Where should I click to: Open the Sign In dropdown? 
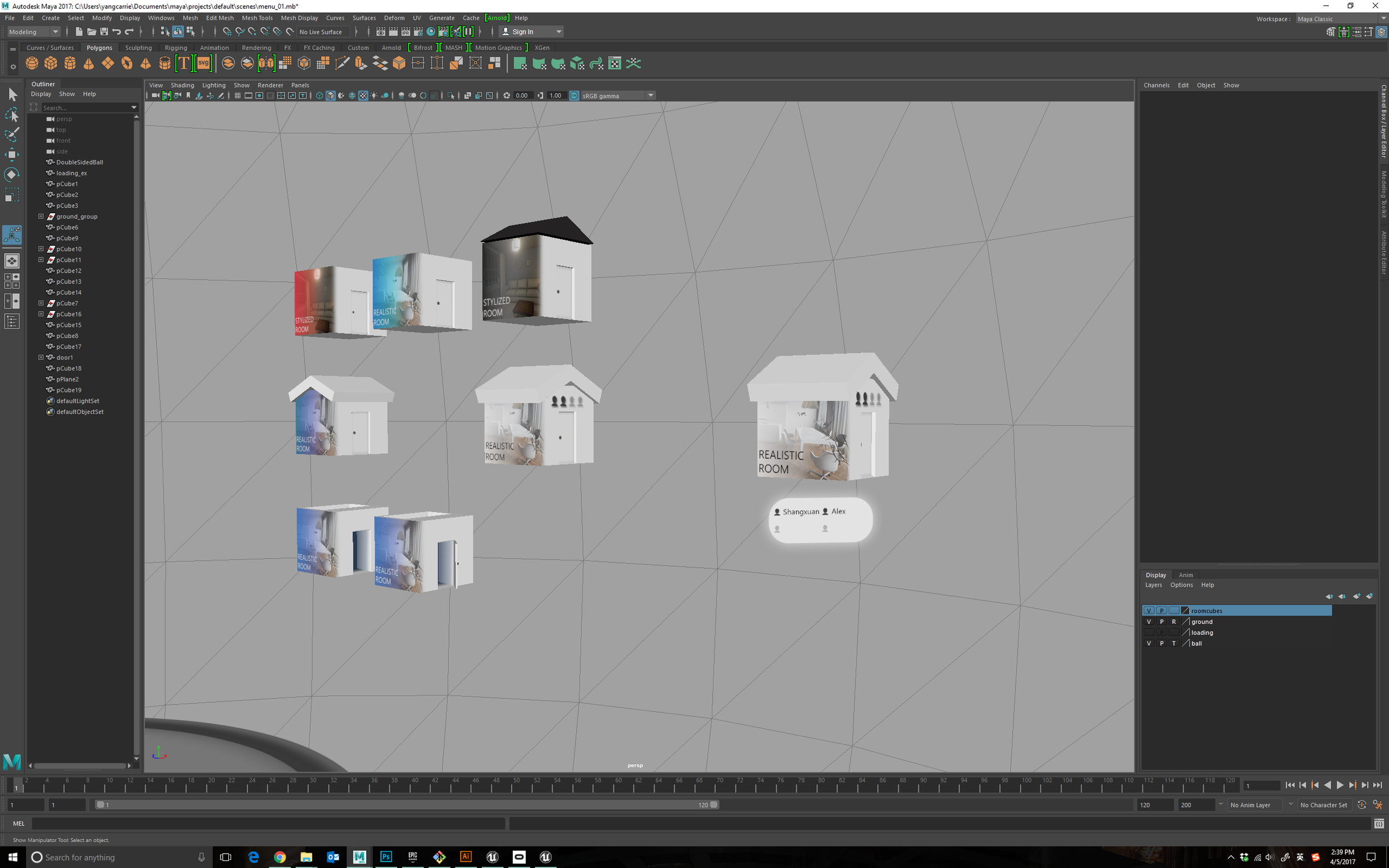coord(532,32)
